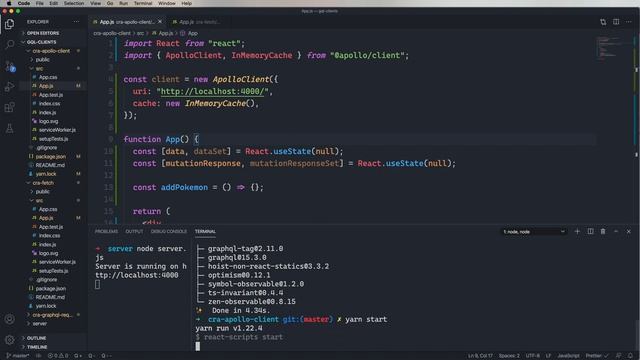Open README.md under cra-apollo-client

point(50,165)
